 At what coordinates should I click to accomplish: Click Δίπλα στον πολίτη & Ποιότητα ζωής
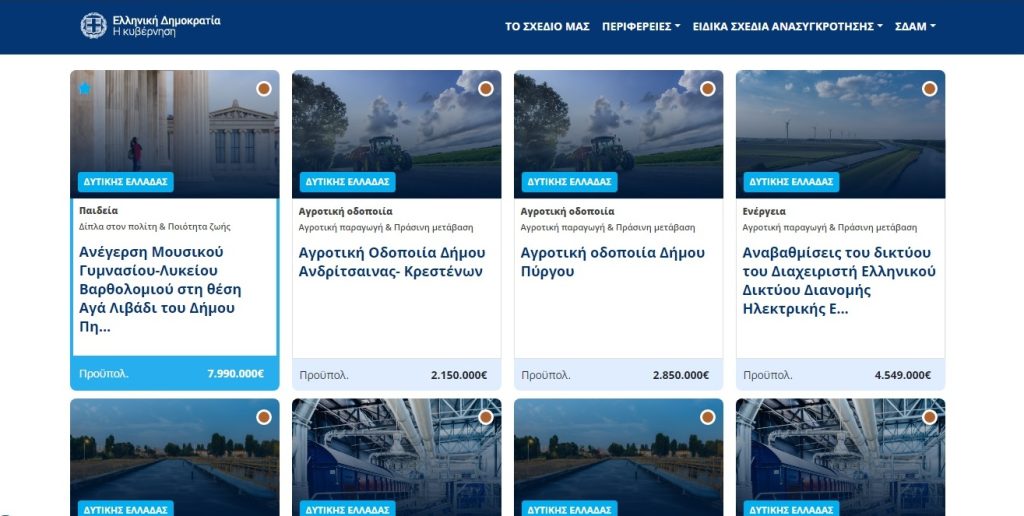pos(155,227)
